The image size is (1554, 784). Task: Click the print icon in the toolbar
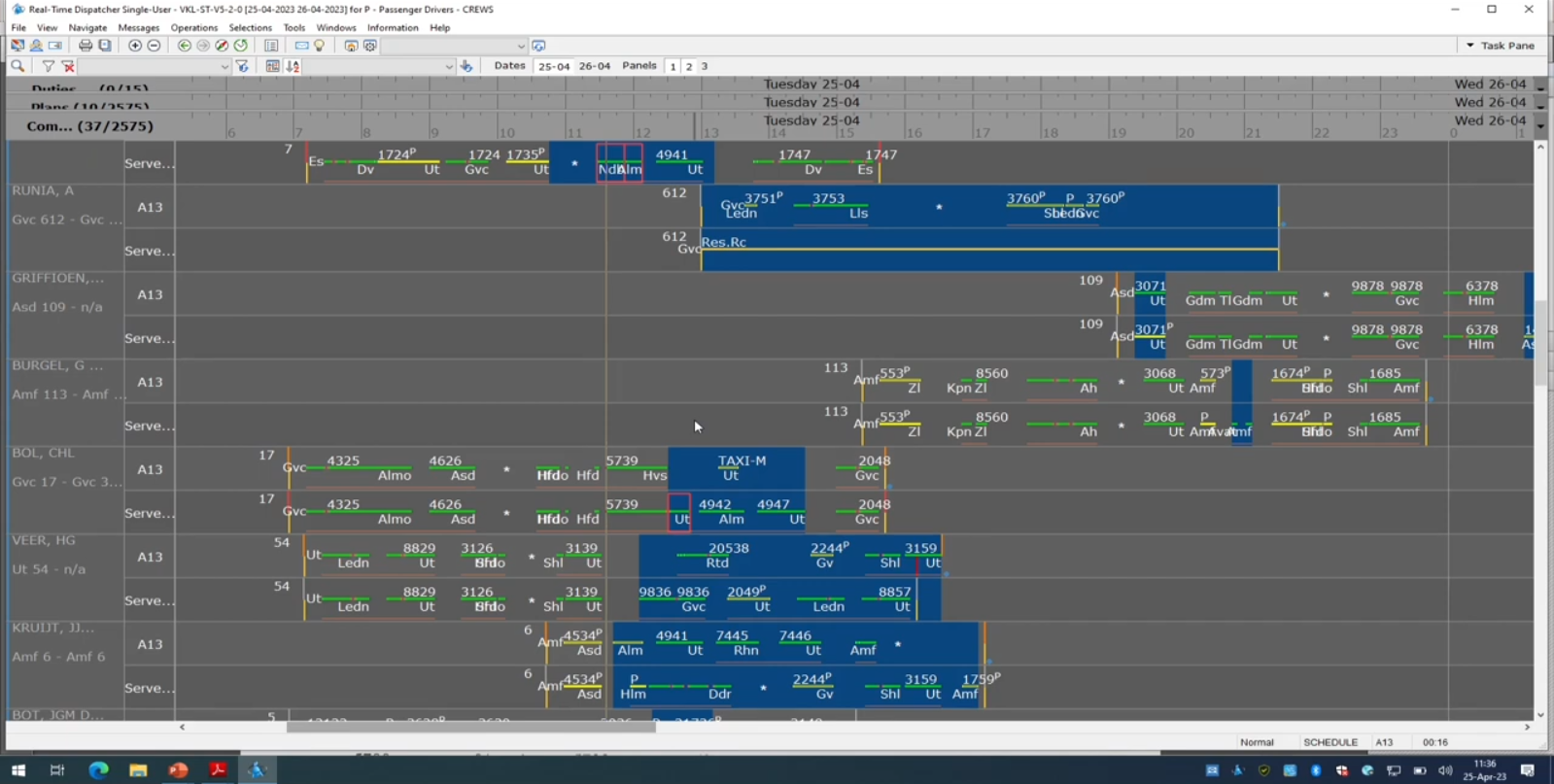[x=86, y=46]
